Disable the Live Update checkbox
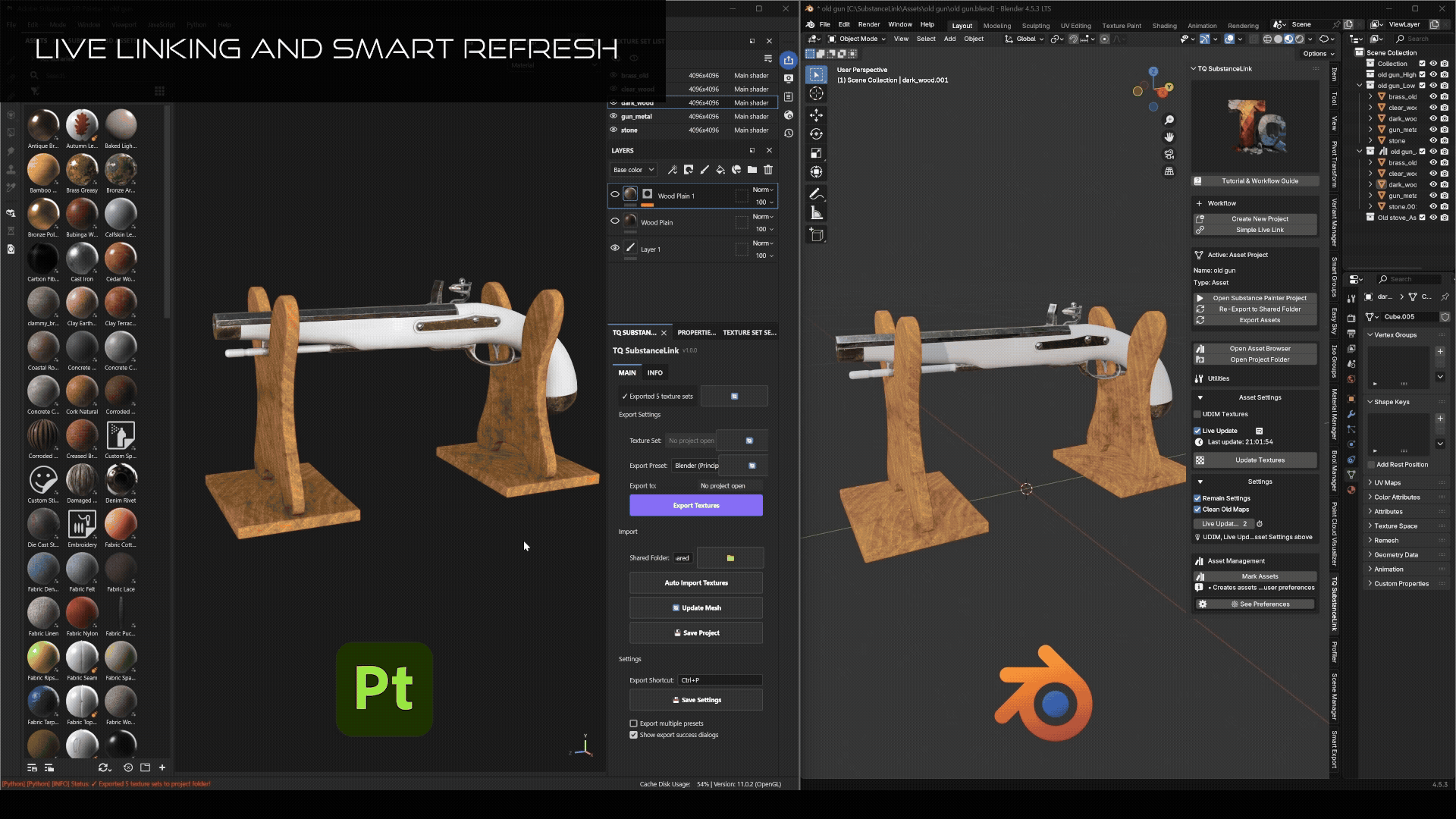1456x819 pixels. [1197, 431]
